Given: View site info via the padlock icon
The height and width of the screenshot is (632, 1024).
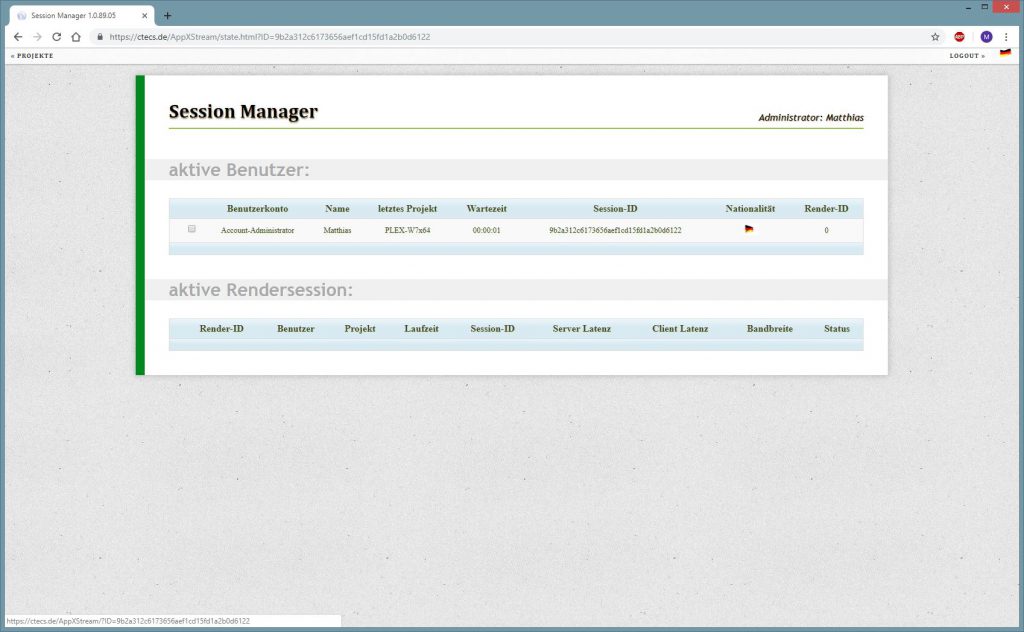Looking at the screenshot, I should (100, 36).
